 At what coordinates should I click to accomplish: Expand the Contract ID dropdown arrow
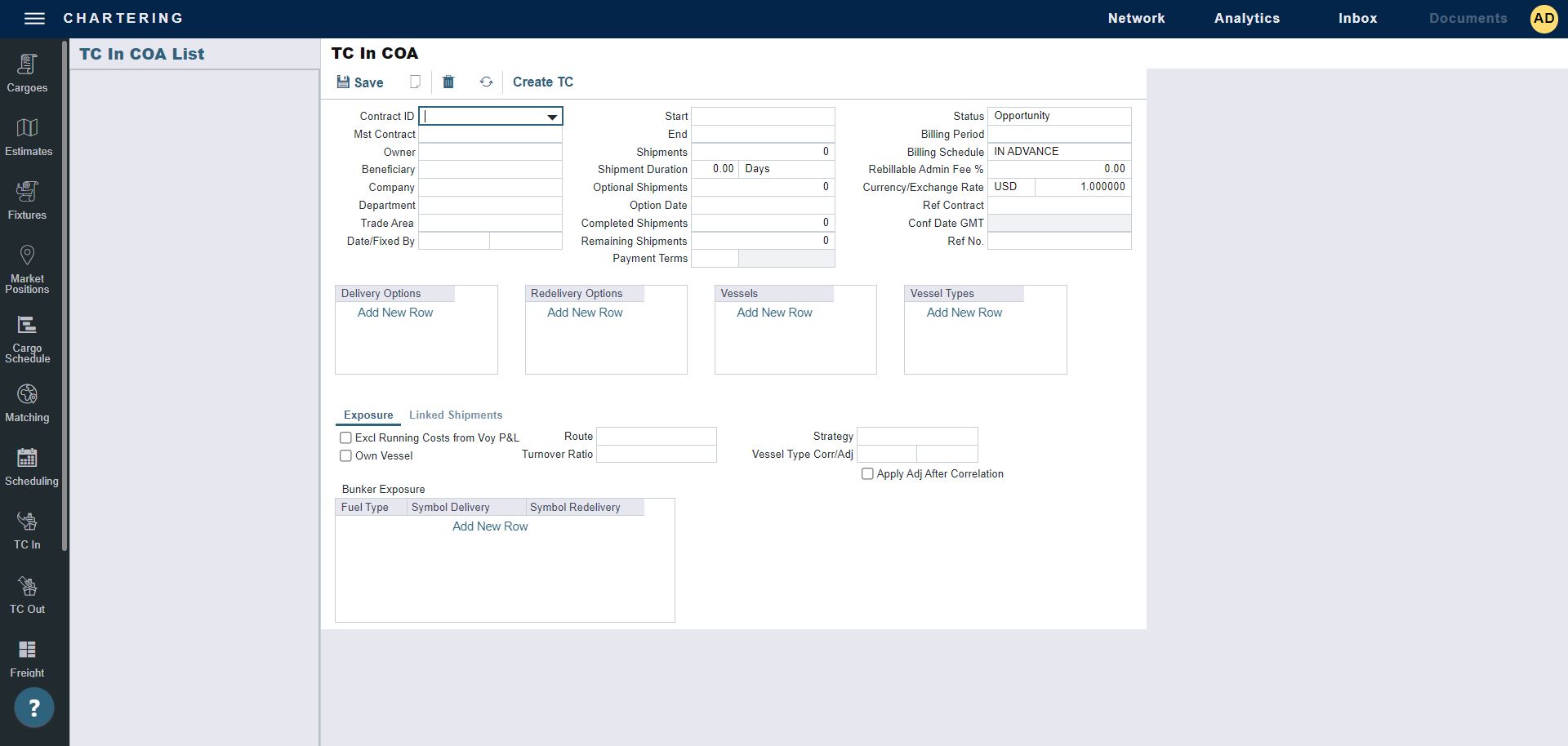click(x=552, y=117)
